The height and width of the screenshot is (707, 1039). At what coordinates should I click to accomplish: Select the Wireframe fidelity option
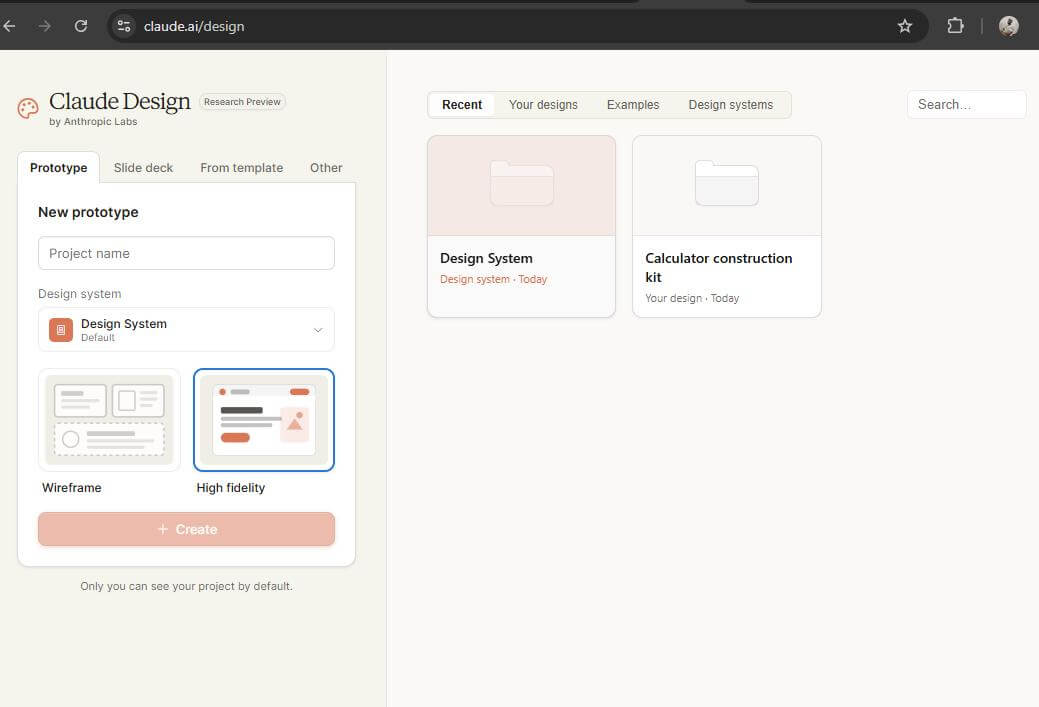coord(109,420)
